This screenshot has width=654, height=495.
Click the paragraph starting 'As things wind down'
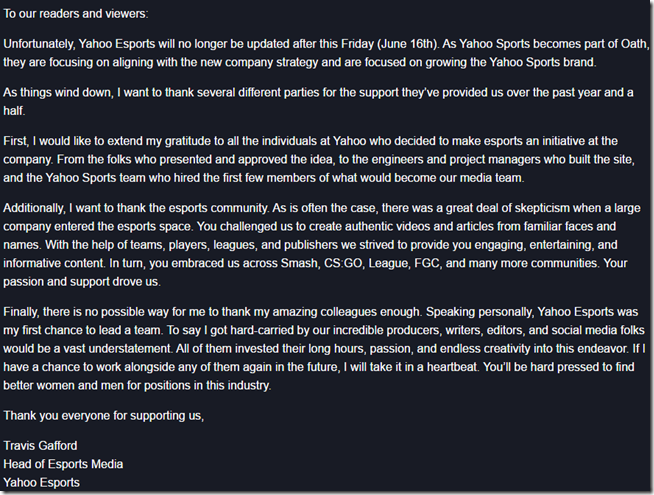[x=318, y=101]
